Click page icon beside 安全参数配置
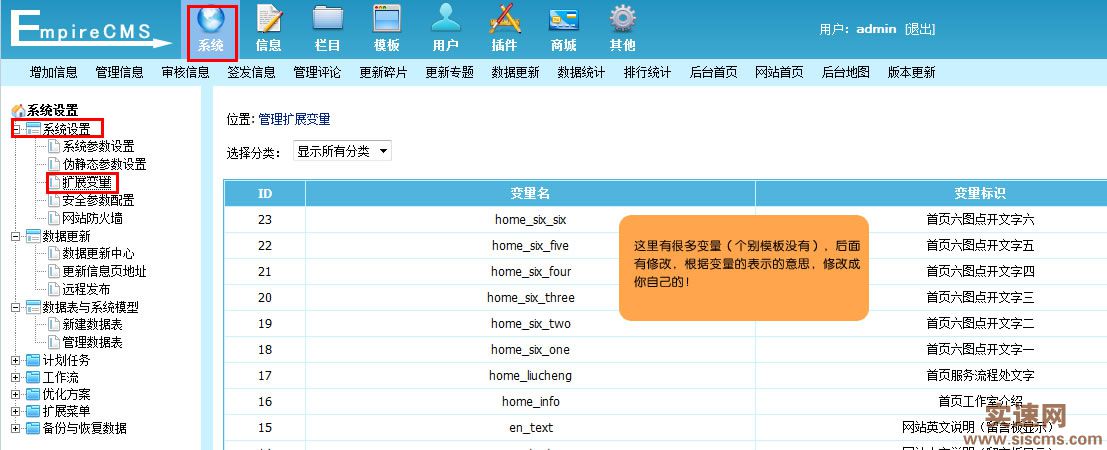 (54, 201)
